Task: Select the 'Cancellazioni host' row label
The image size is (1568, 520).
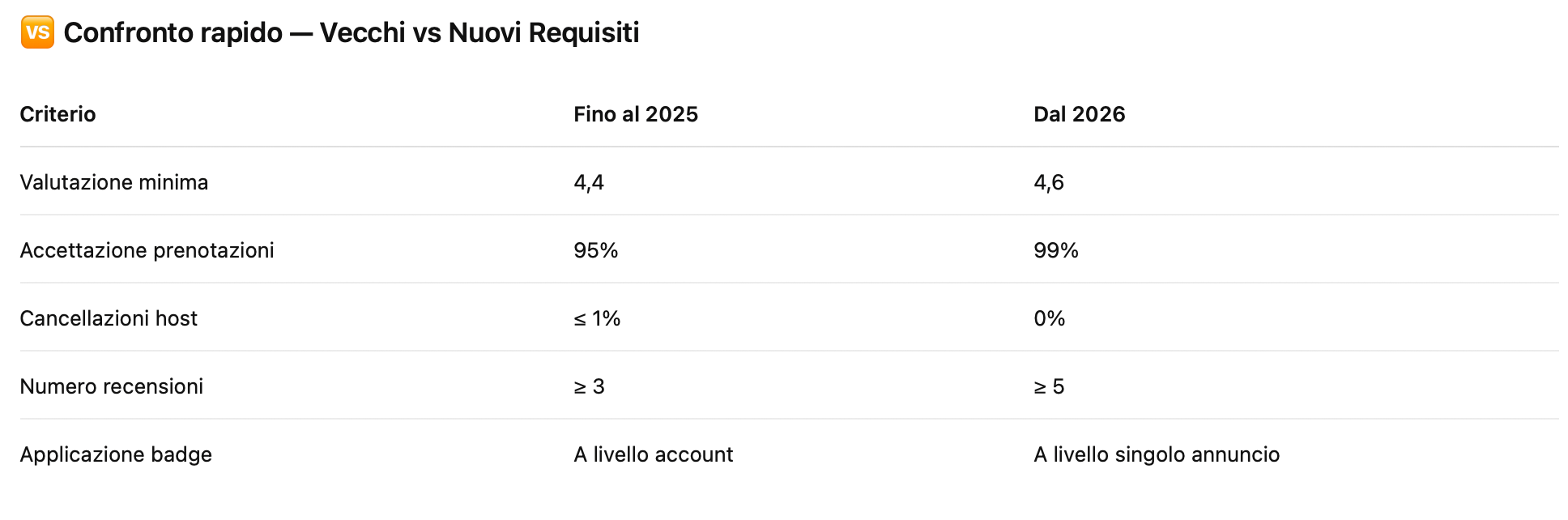Action: click(x=109, y=318)
